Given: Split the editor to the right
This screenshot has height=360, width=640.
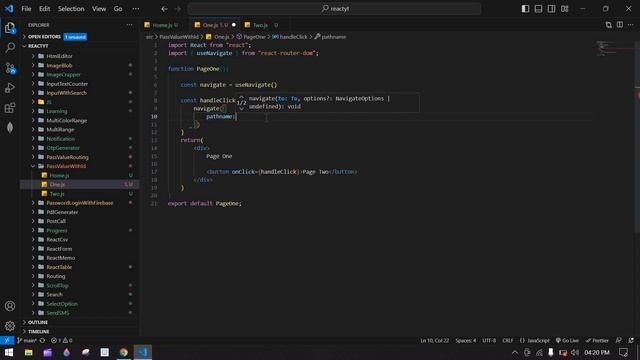Looking at the screenshot, I should pyautogui.click(x=620, y=25).
